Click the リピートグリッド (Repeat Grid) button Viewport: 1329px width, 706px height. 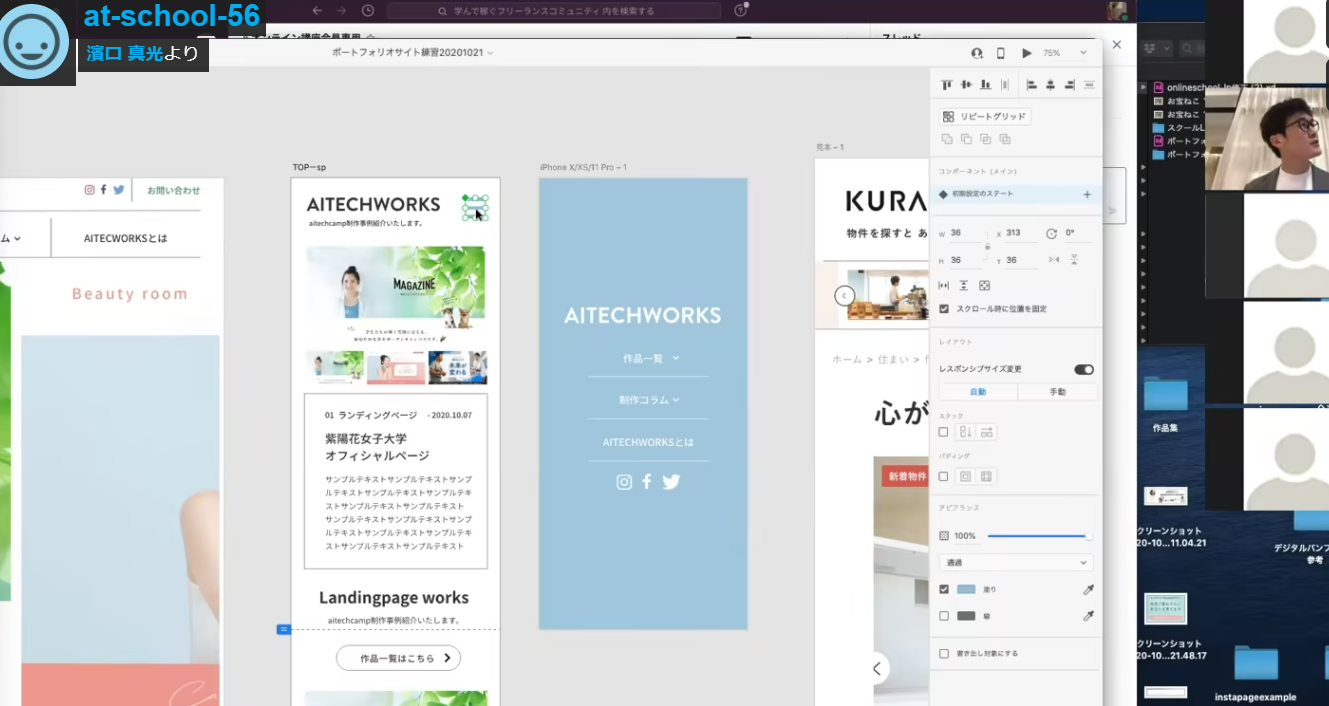985,117
